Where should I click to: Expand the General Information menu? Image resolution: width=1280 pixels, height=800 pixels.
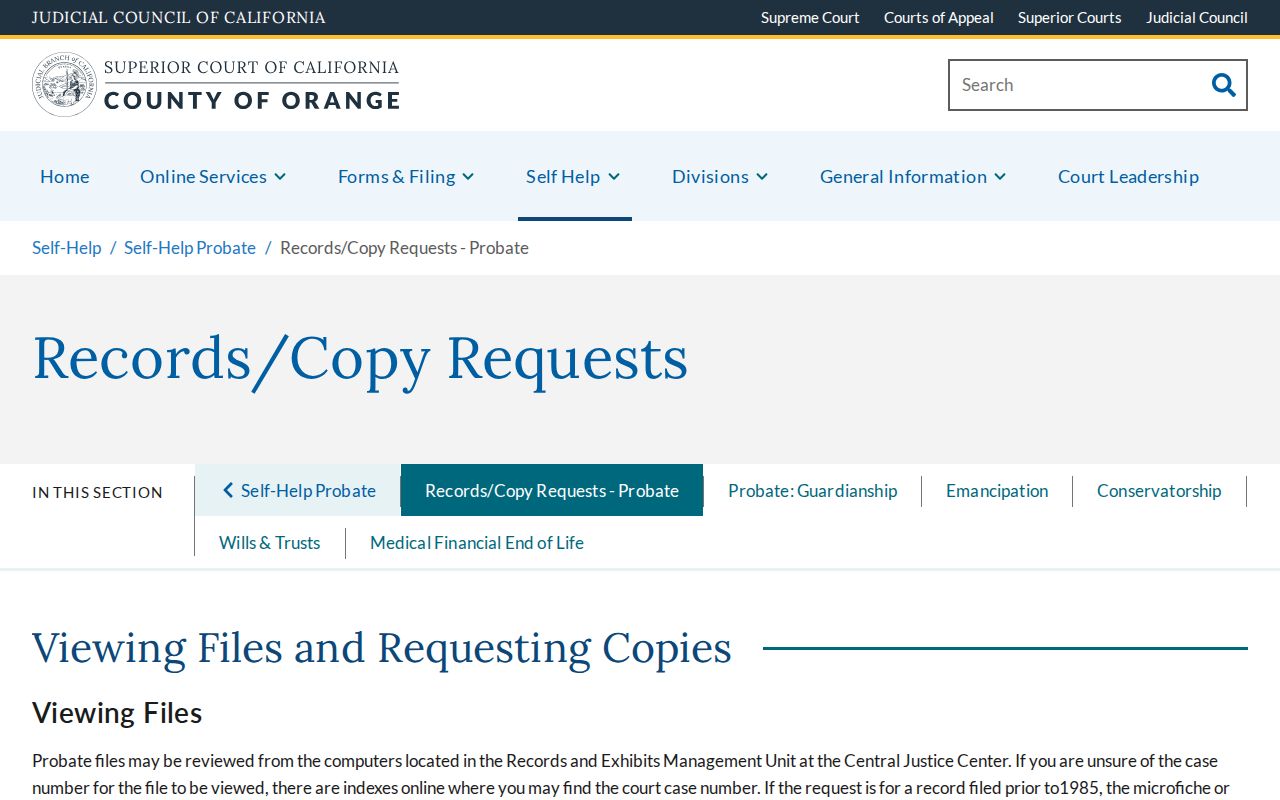tap(913, 176)
